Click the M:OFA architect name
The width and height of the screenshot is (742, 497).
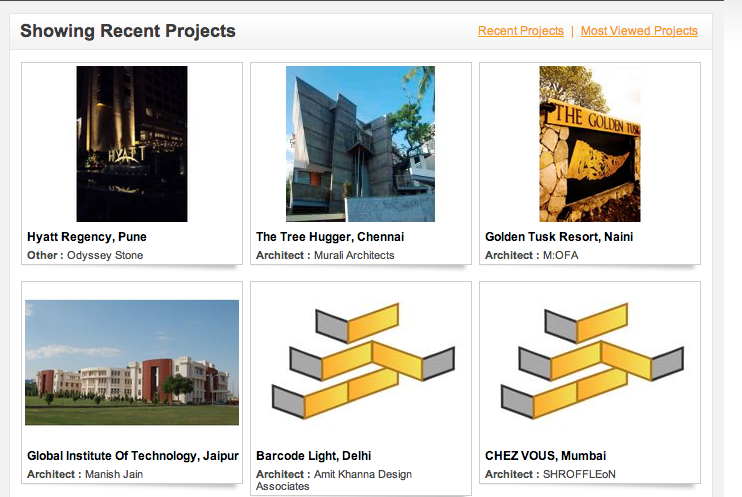coord(560,255)
